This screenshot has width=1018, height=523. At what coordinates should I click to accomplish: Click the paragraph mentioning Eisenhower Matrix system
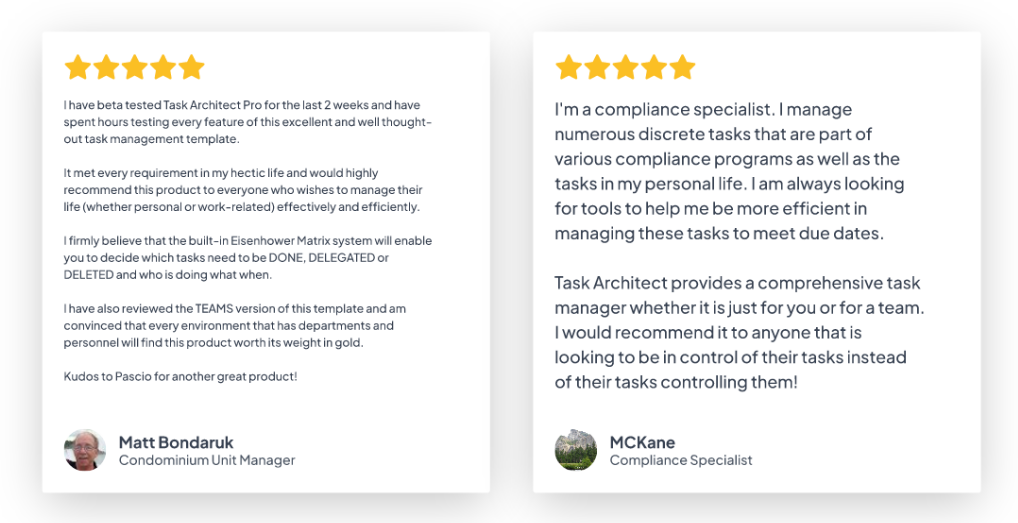pyautogui.click(x=248, y=258)
